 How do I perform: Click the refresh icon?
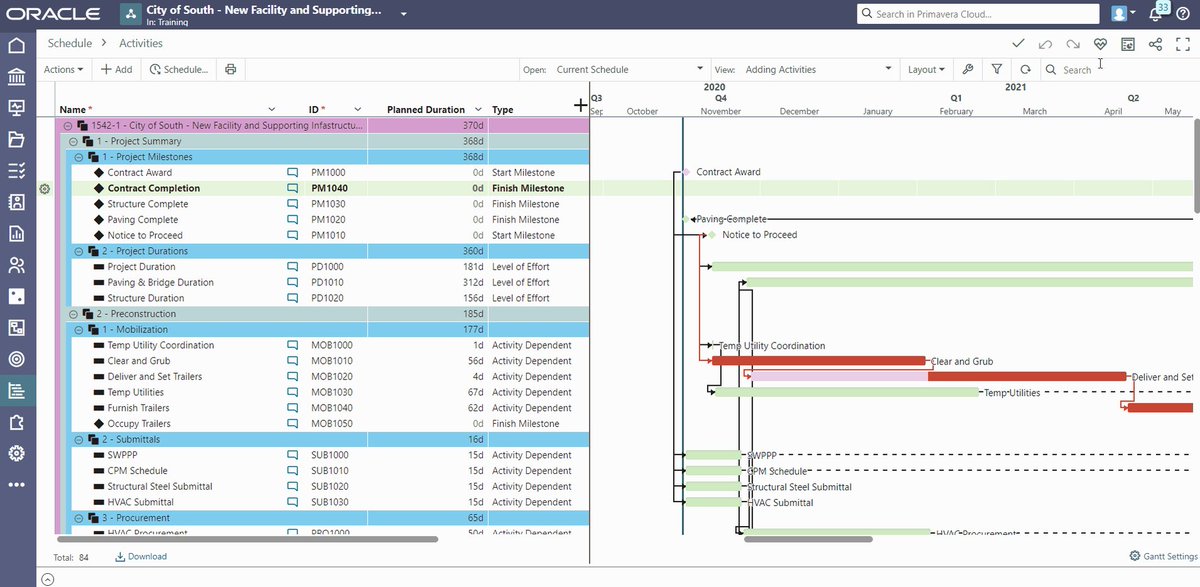tap(1025, 70)
